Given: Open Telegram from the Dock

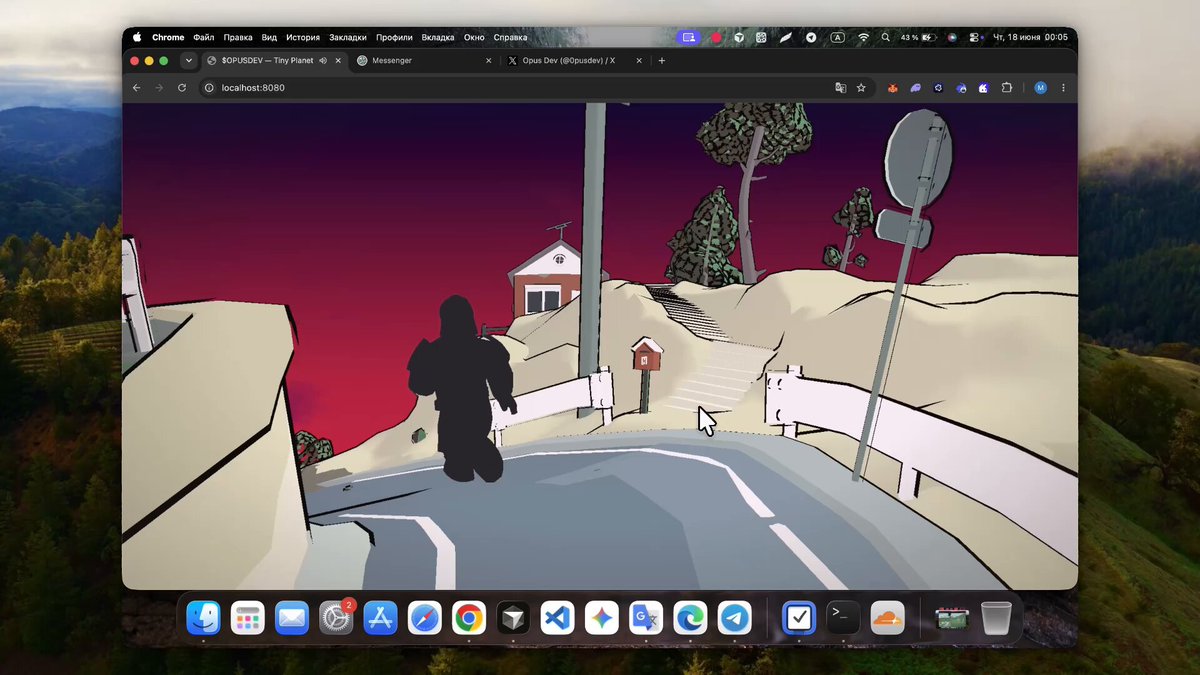Looking at the screenshot, I should (x=734, y=618).
